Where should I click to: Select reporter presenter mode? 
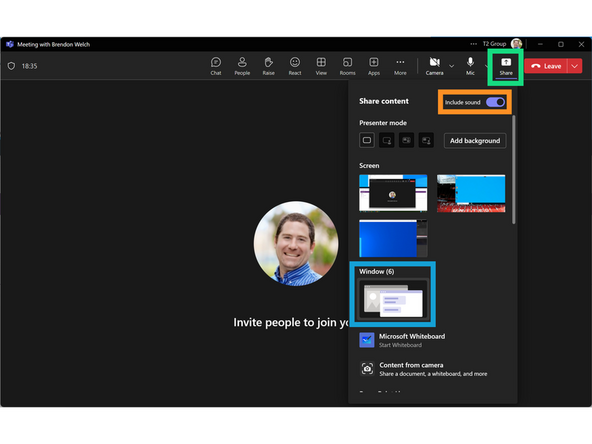point(426,140)
